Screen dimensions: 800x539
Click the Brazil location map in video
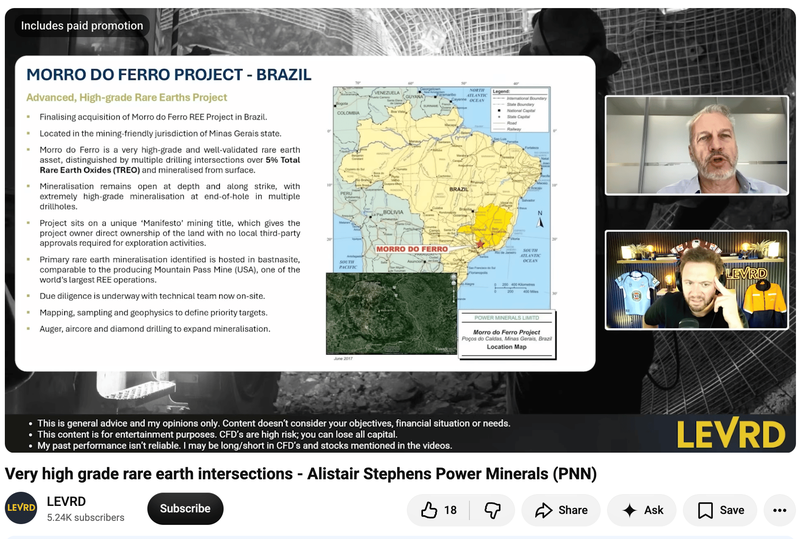(442, 197)
